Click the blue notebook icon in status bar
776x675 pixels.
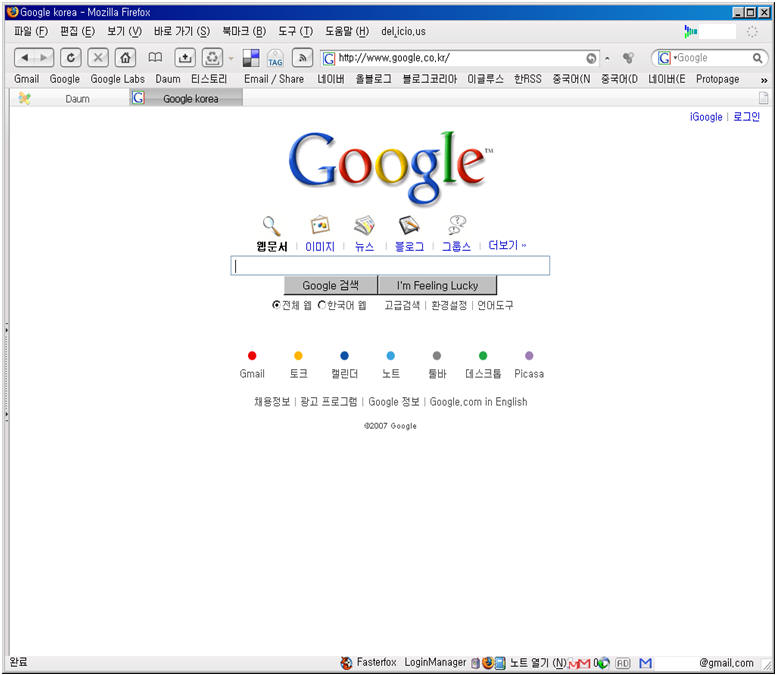(500, 663)
